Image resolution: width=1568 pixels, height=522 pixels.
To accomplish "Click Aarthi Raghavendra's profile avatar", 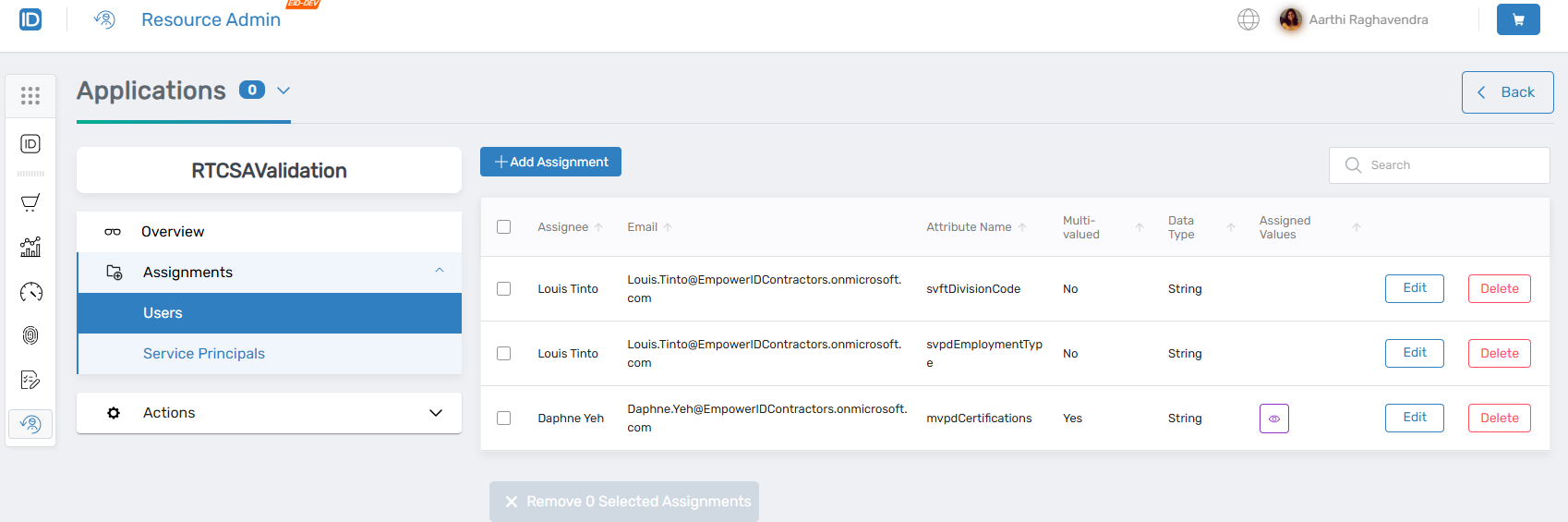I will tap(1291, 19).
